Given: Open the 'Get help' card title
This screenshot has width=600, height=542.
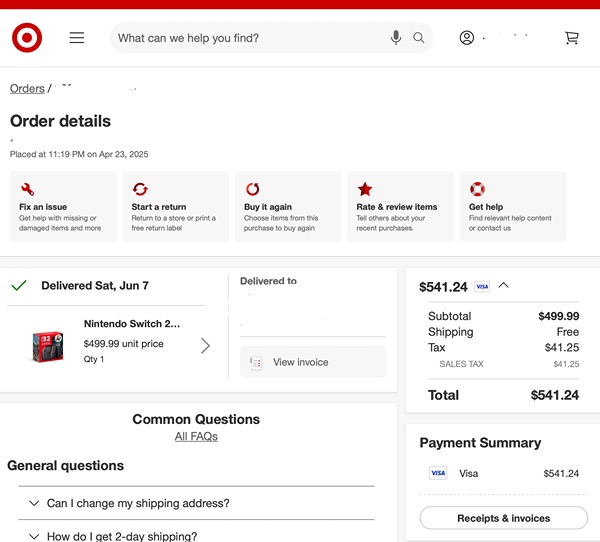Looking at the screenshot, I should (486, 207).
